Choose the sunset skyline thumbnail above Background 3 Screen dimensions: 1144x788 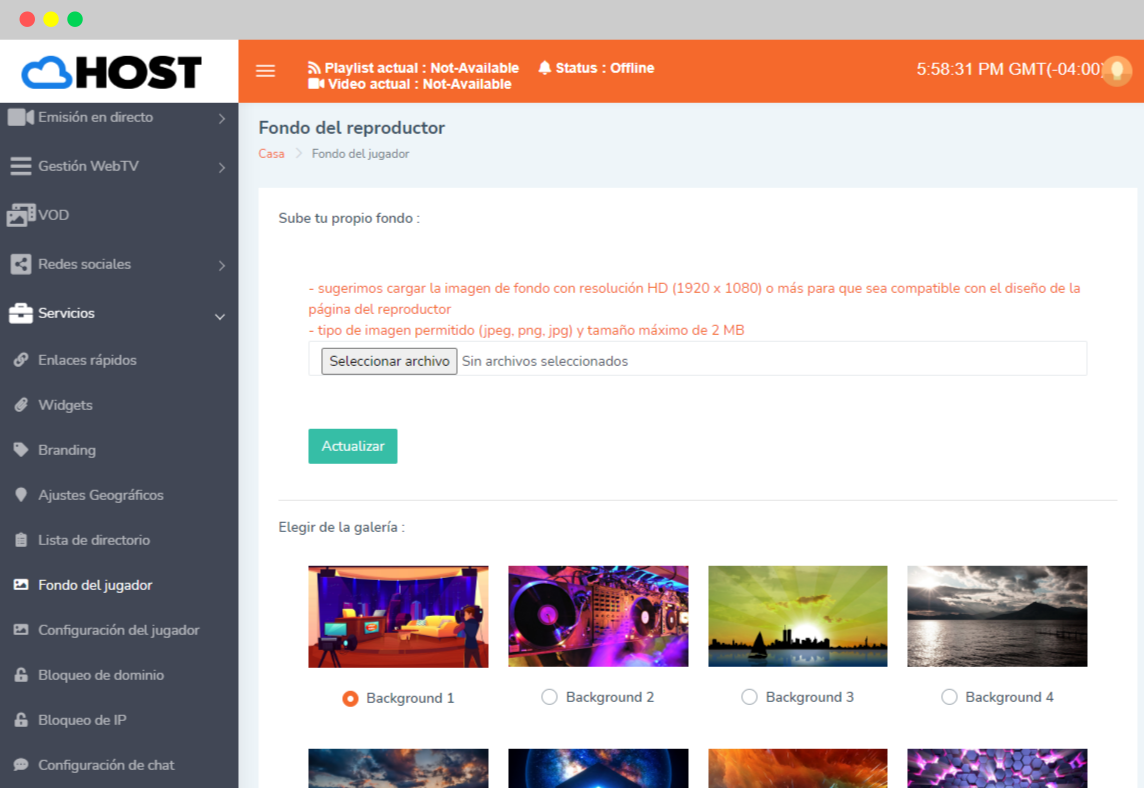(x=798, y=617)
